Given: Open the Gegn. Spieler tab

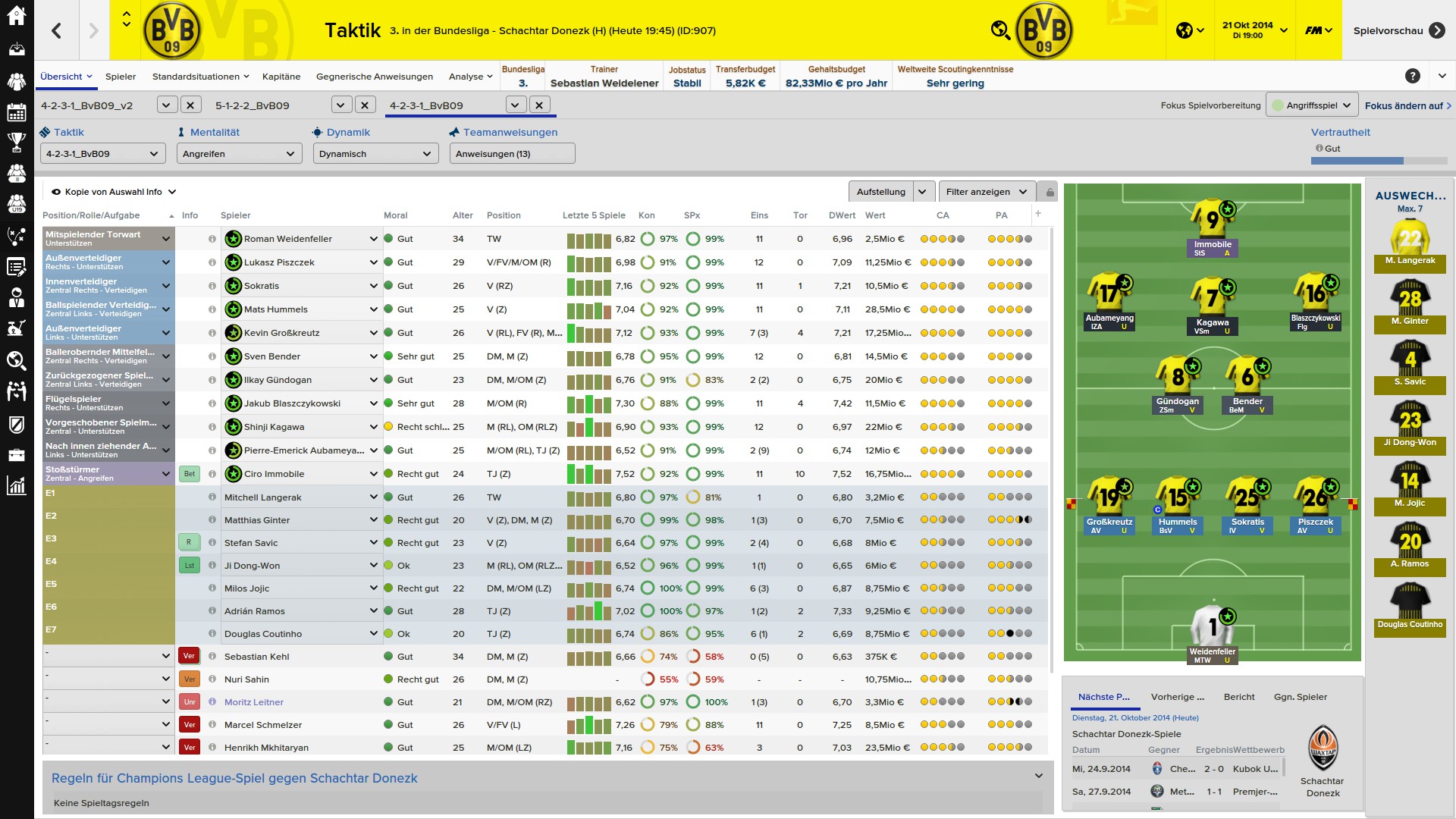Looking at the screenshot, I should [x=1301, y=697].
